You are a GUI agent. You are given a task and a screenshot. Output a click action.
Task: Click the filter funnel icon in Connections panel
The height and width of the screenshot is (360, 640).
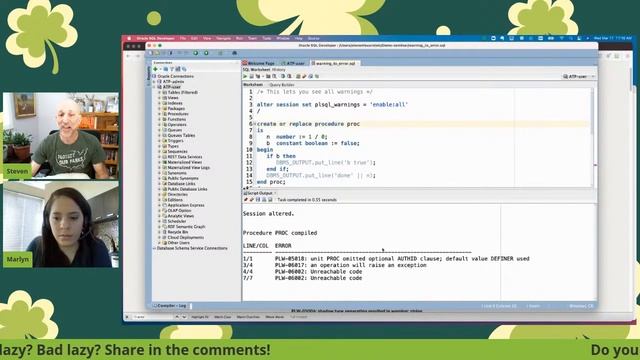point(172,69)
